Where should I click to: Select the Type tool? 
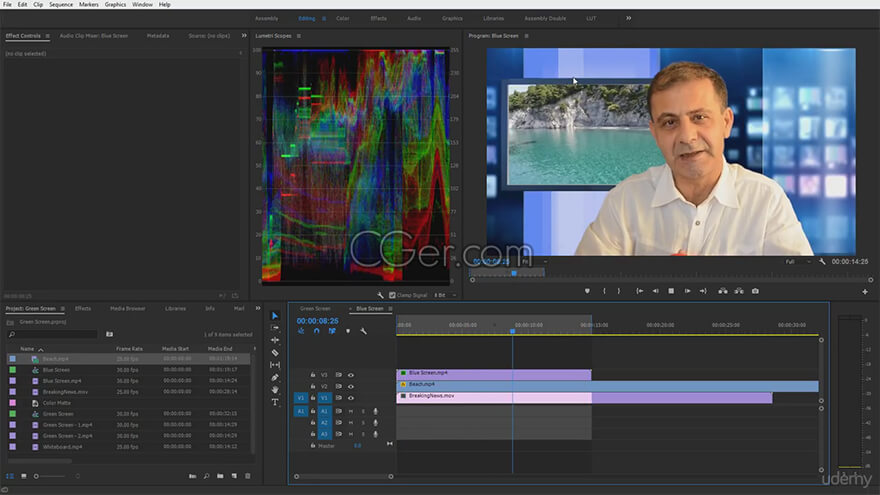coord(275,402)
